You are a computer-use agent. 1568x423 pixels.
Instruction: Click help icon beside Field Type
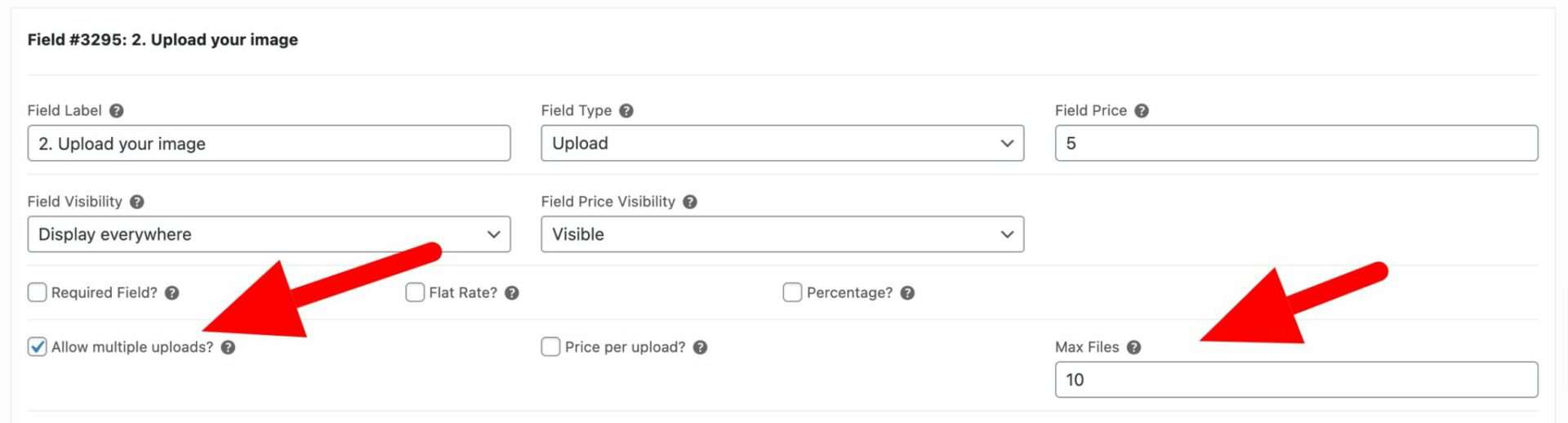tap(626, 110)
